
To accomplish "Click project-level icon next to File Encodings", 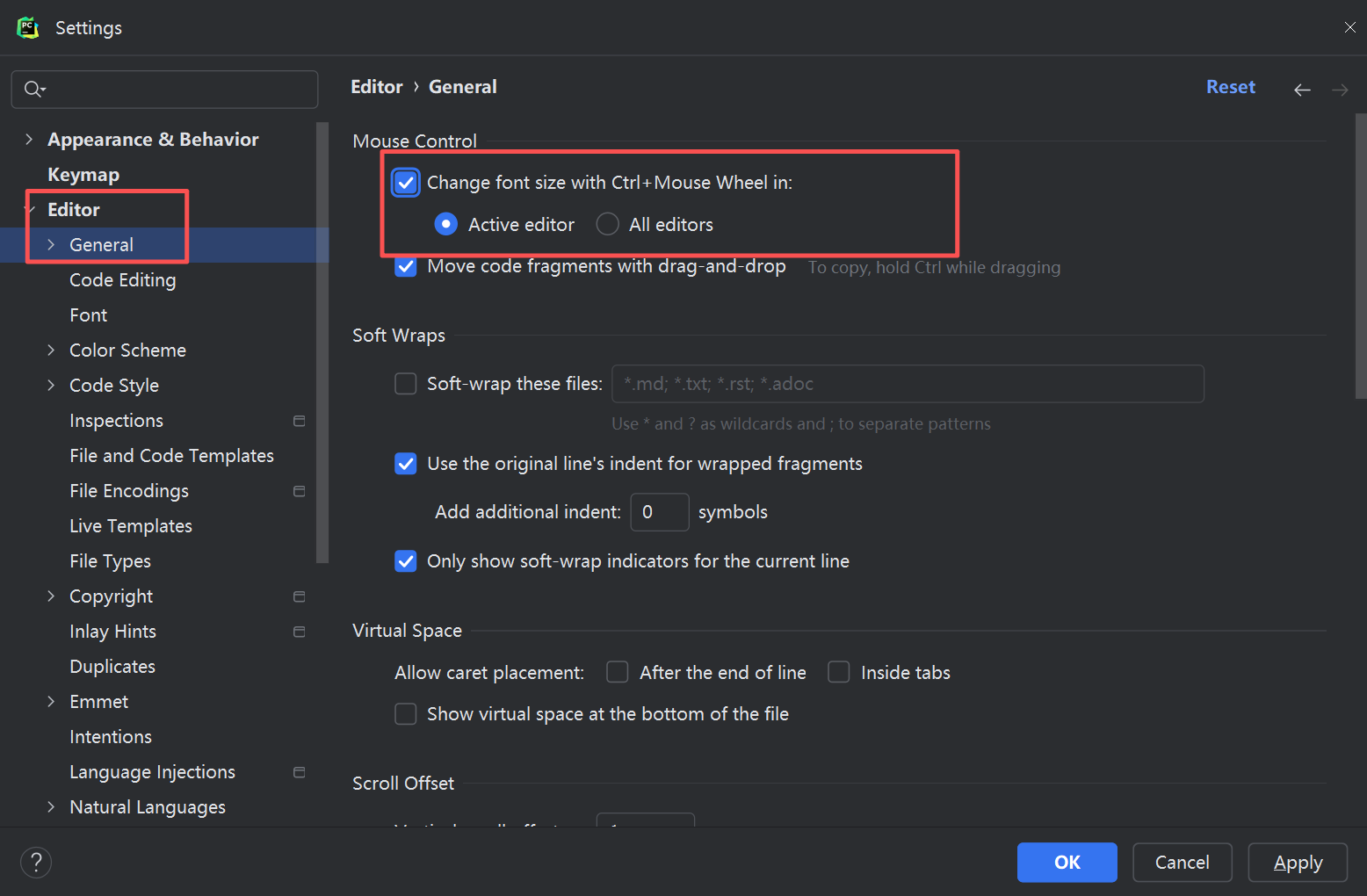I will [x=299, y=491].
